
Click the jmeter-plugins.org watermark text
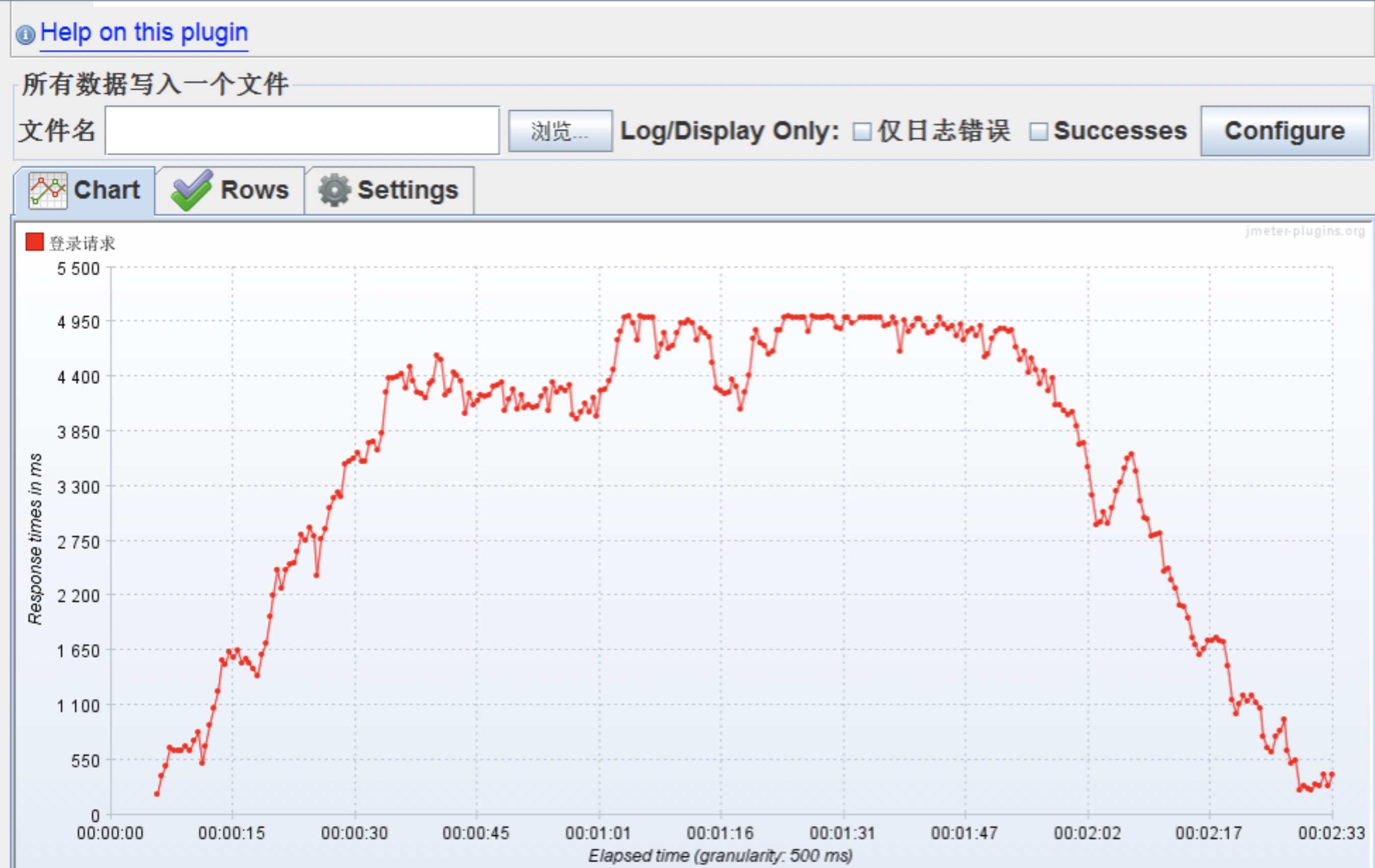pyautogui.click(x=1305, y=231)
